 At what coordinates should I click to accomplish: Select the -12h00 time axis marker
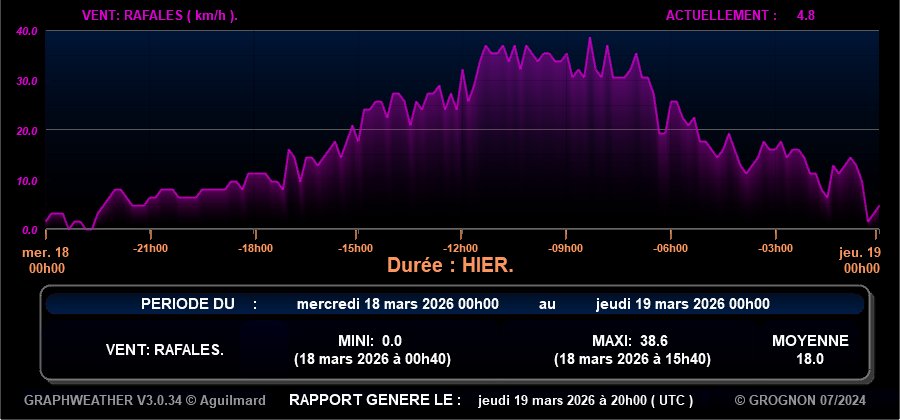460,248
